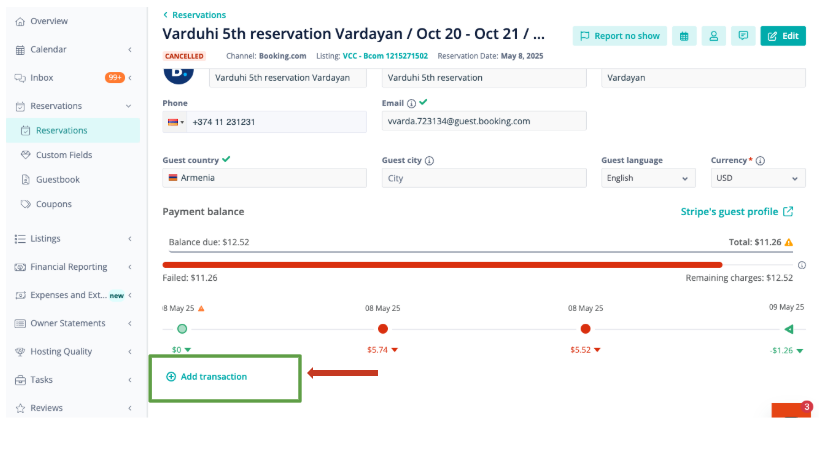Screen dimensions: 831x456
Task: Click info icon at payment bar end
Action: coord(802,265)
